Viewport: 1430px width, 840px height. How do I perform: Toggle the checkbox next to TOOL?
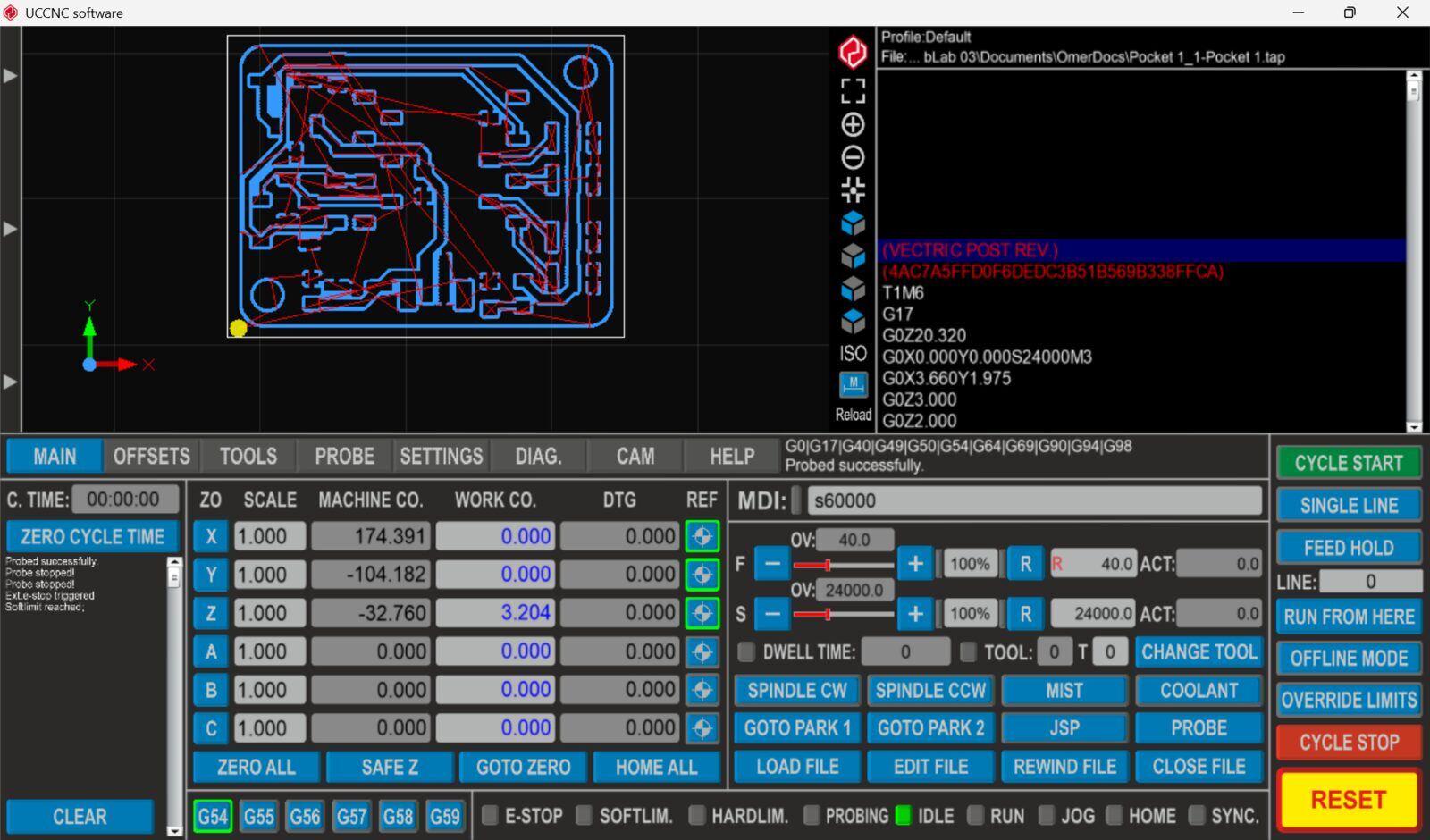968,651
